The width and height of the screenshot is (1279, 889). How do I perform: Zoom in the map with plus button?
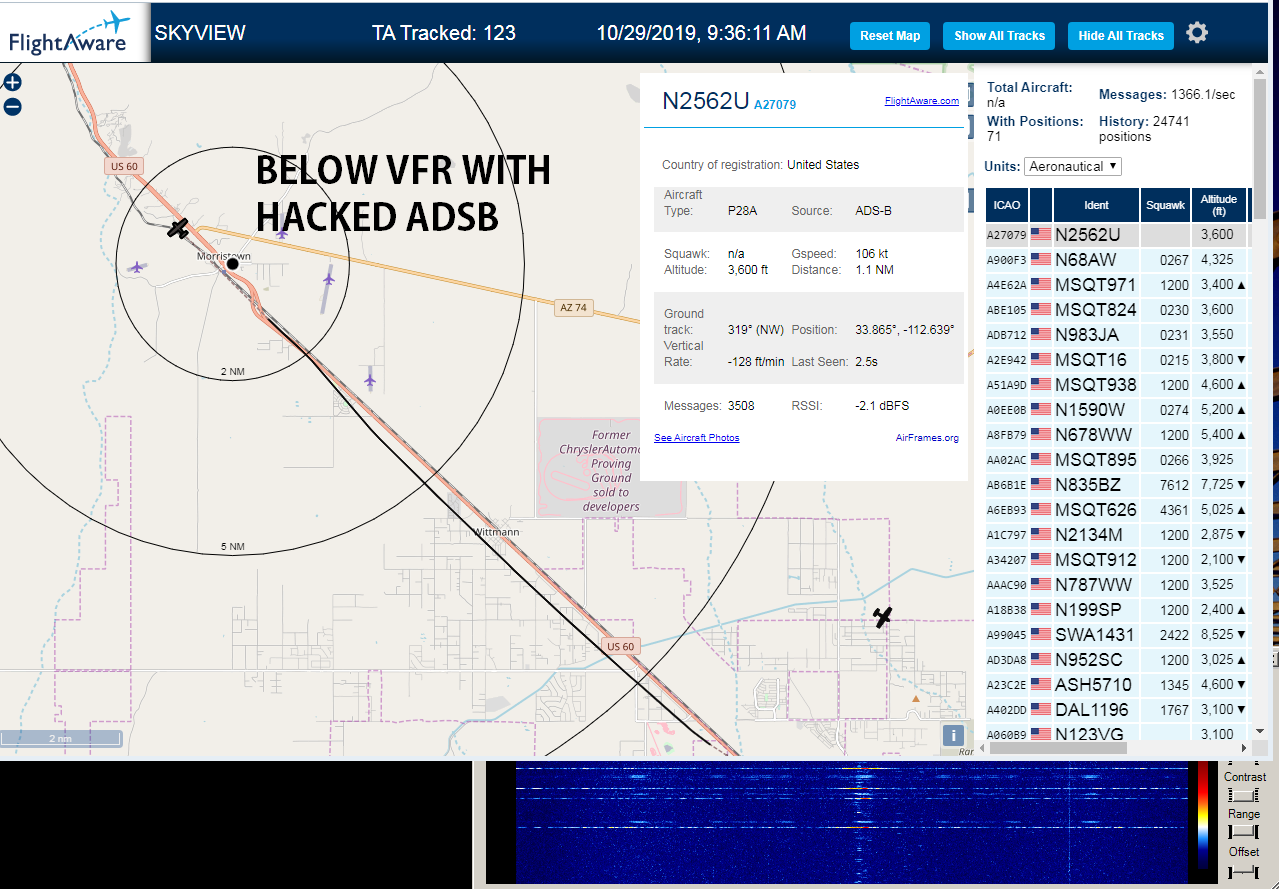coord(12,83)
